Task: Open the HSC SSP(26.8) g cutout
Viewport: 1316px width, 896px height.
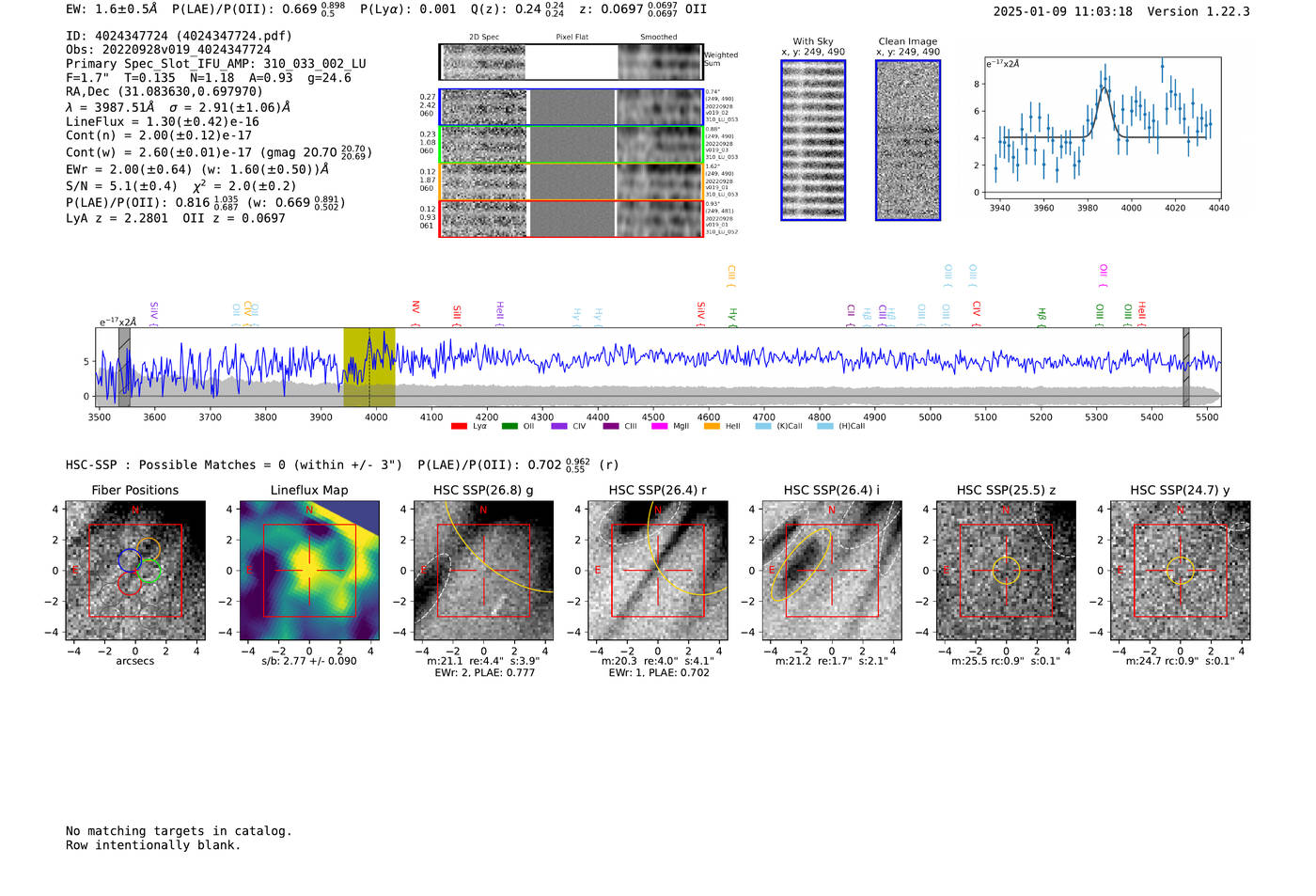Action: click(483, 571)
